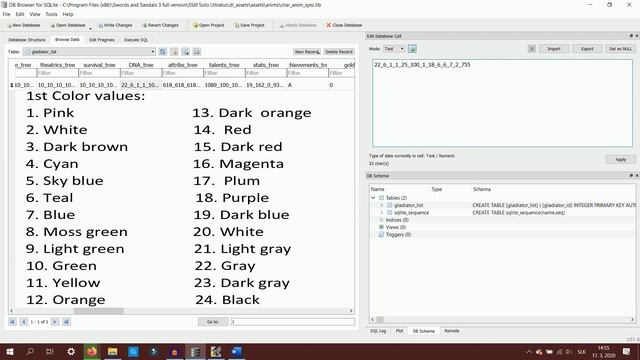Viewport: 640px width, 360px height.
Task: Open the Tools menu
Action: click(51, 14)
